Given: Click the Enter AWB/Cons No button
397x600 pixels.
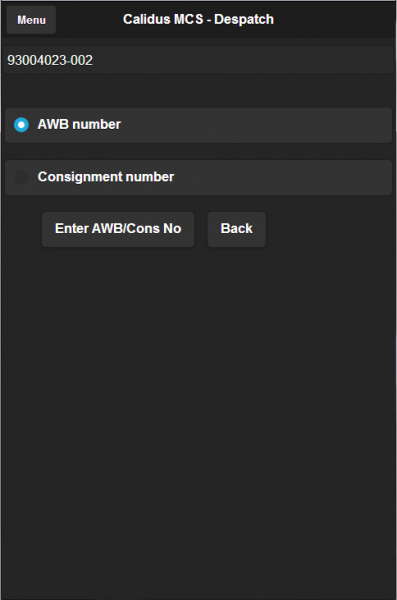Looking at the screenshot, I should pos(118,229).
